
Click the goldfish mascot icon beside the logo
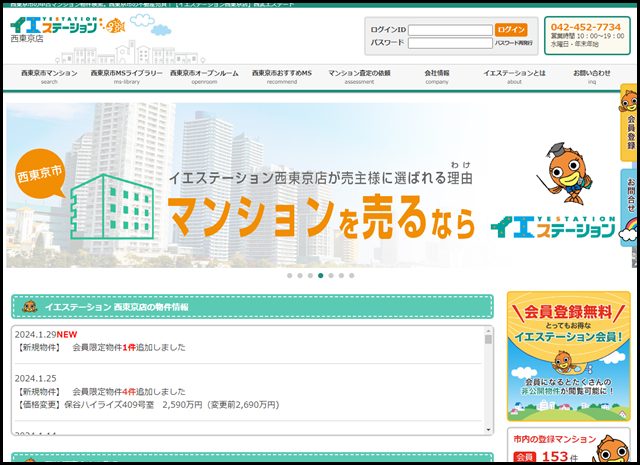(x=116, y=26)
